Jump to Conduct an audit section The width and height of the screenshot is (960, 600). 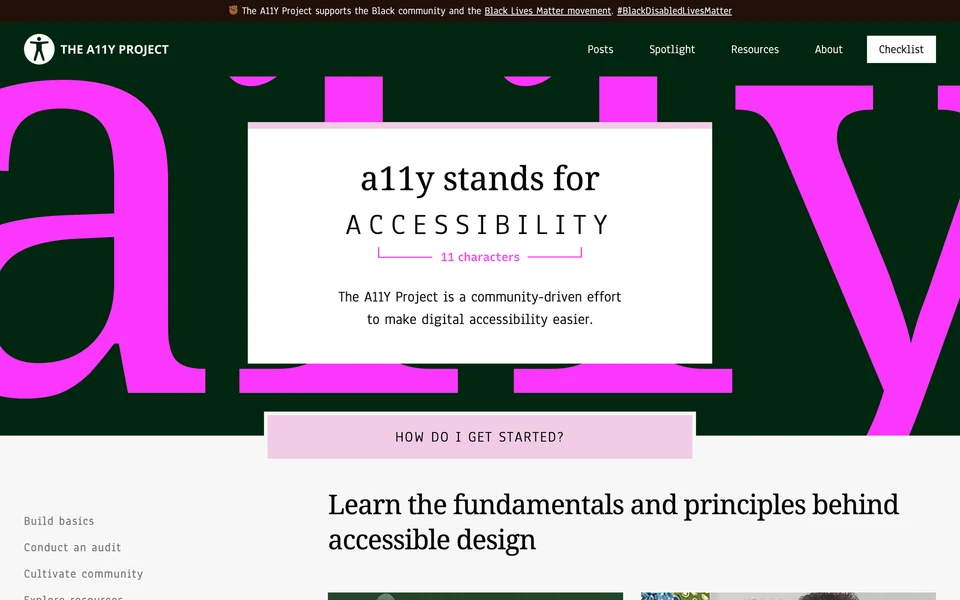click(x=72, y=547)
